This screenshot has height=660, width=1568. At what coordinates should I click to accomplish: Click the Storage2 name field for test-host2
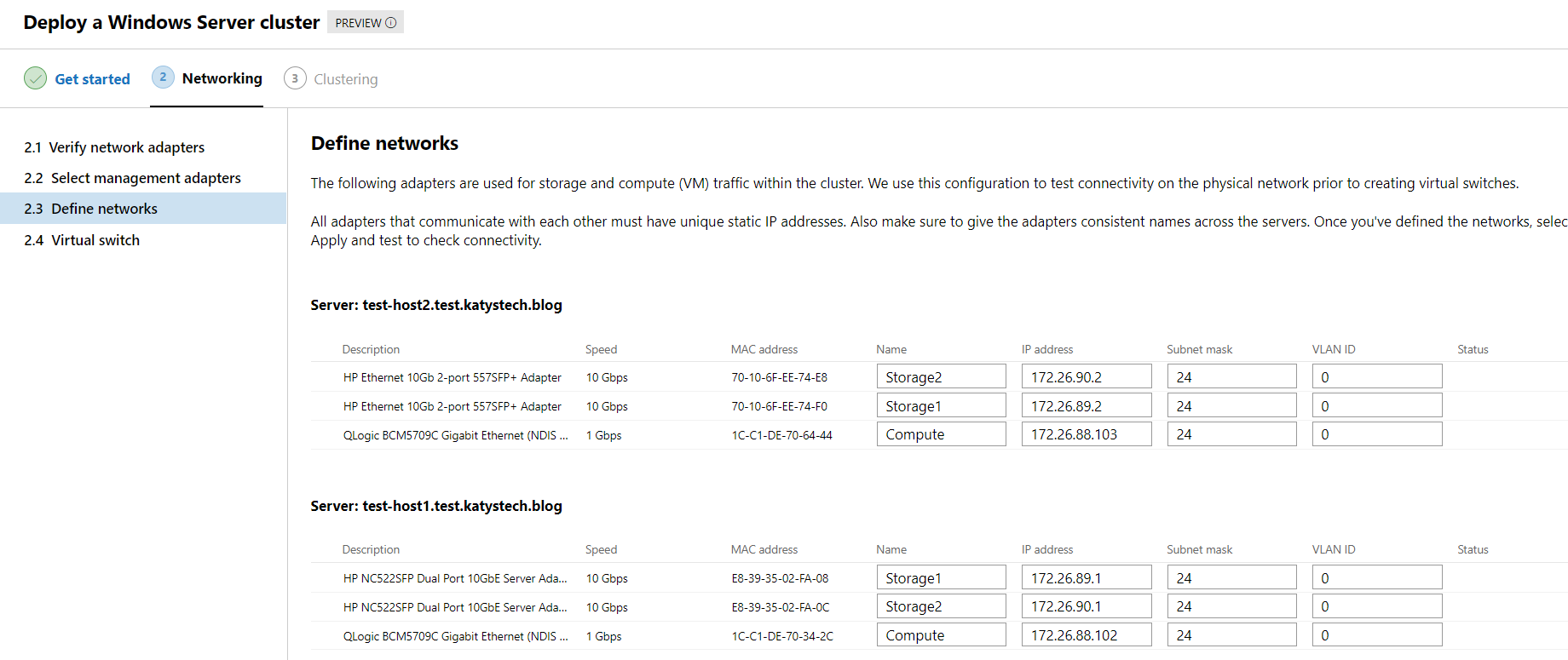coord(941,377)
